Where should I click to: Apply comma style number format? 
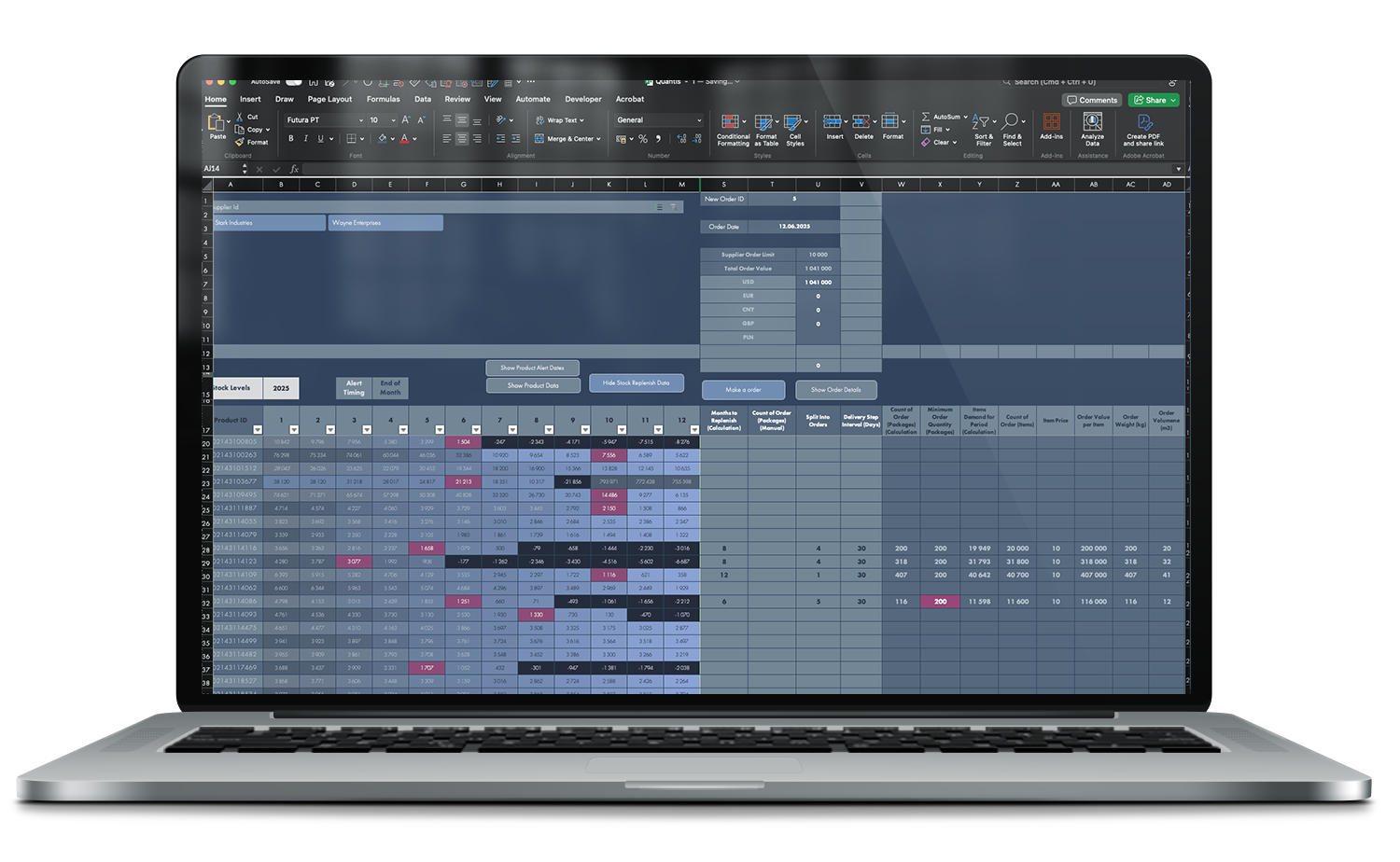pyautogui.click(x=658, y=138)
